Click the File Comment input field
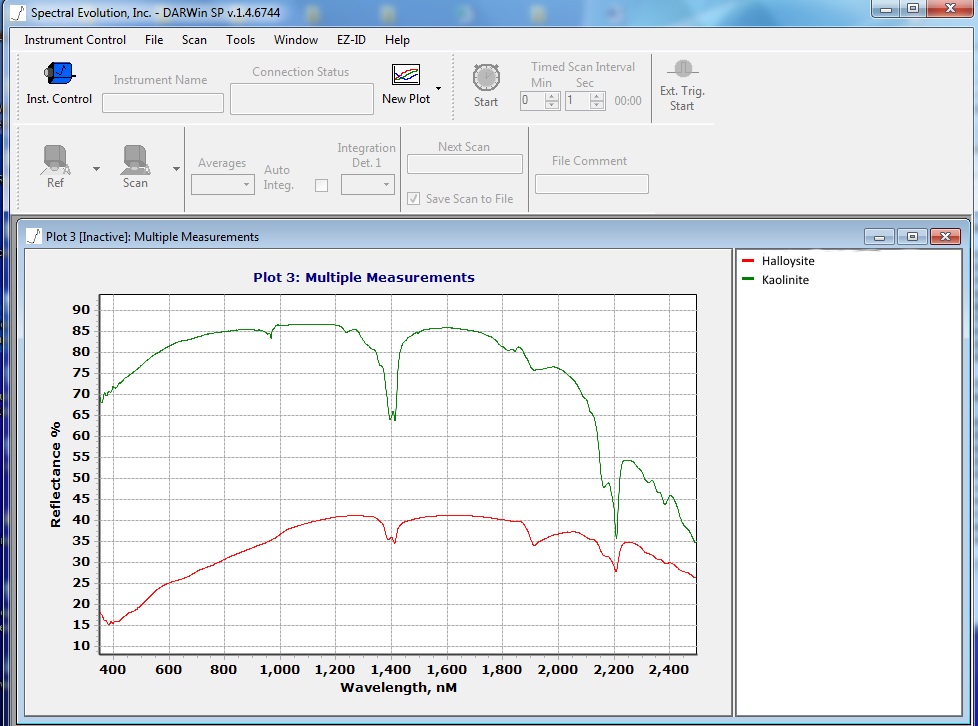Screen dimensions: 978x726 click(591, 184)
